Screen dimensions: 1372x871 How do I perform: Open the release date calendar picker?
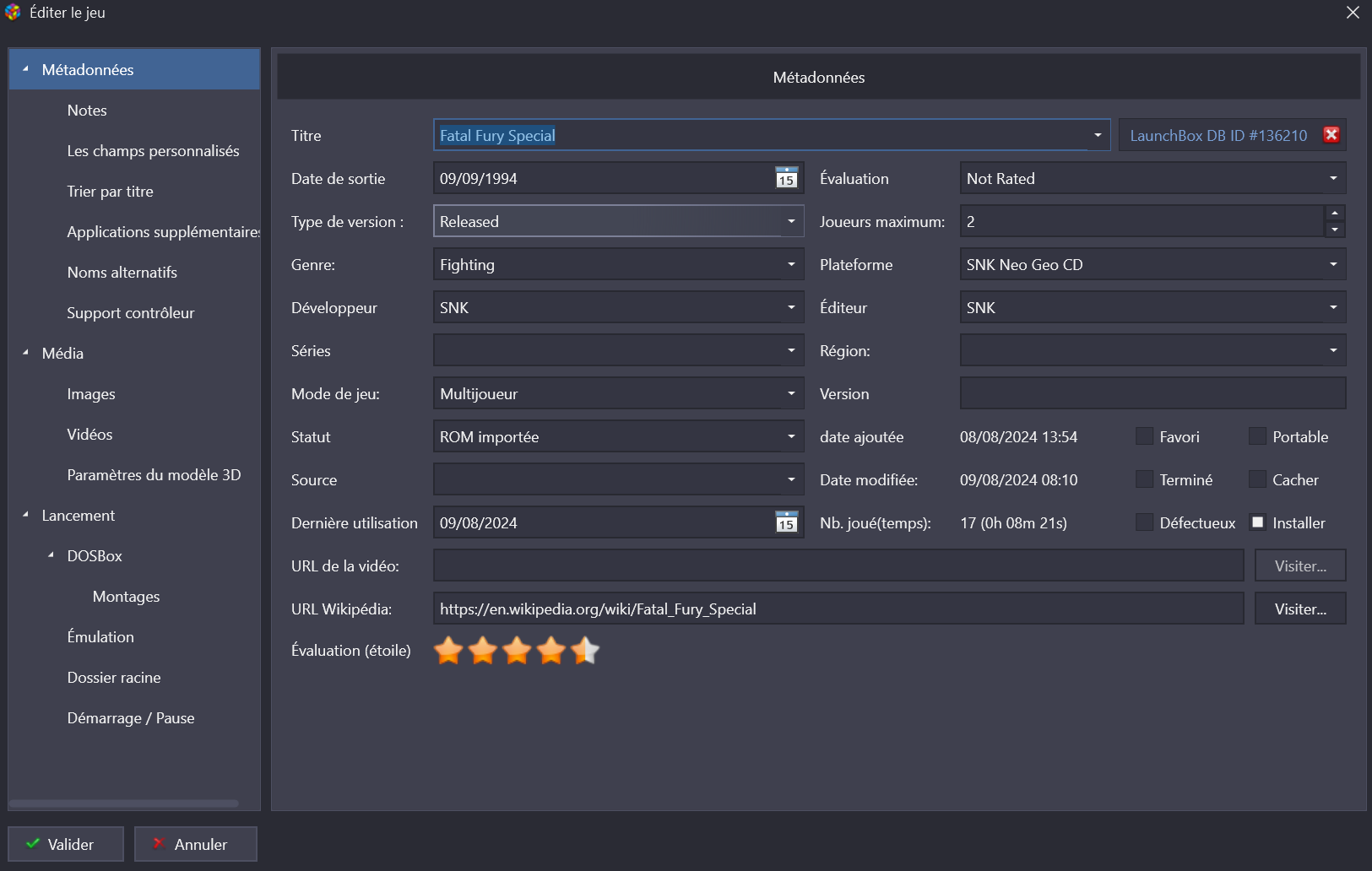(x=786, y=178)
